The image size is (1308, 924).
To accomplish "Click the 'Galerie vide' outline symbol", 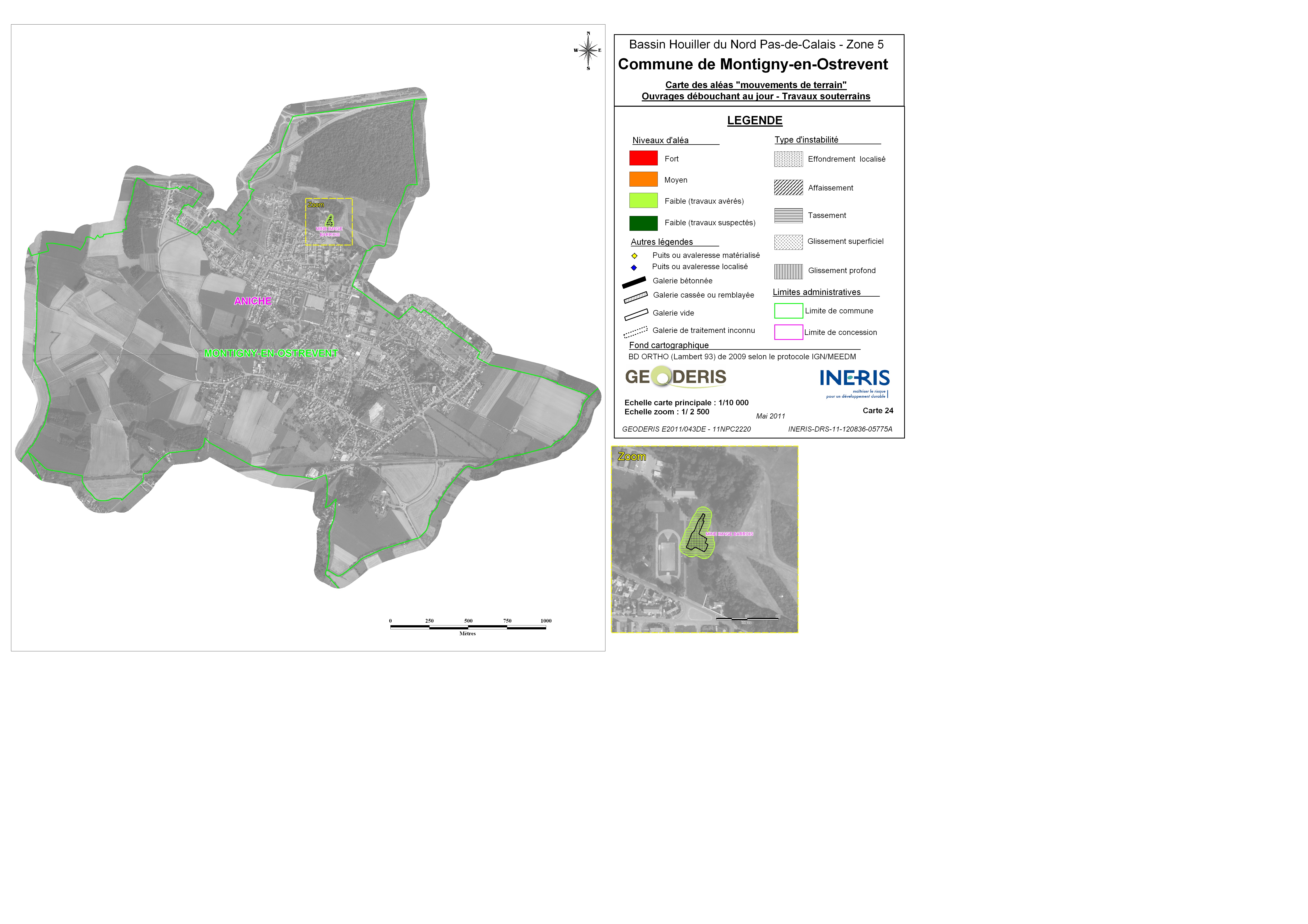I will (636, 314).
